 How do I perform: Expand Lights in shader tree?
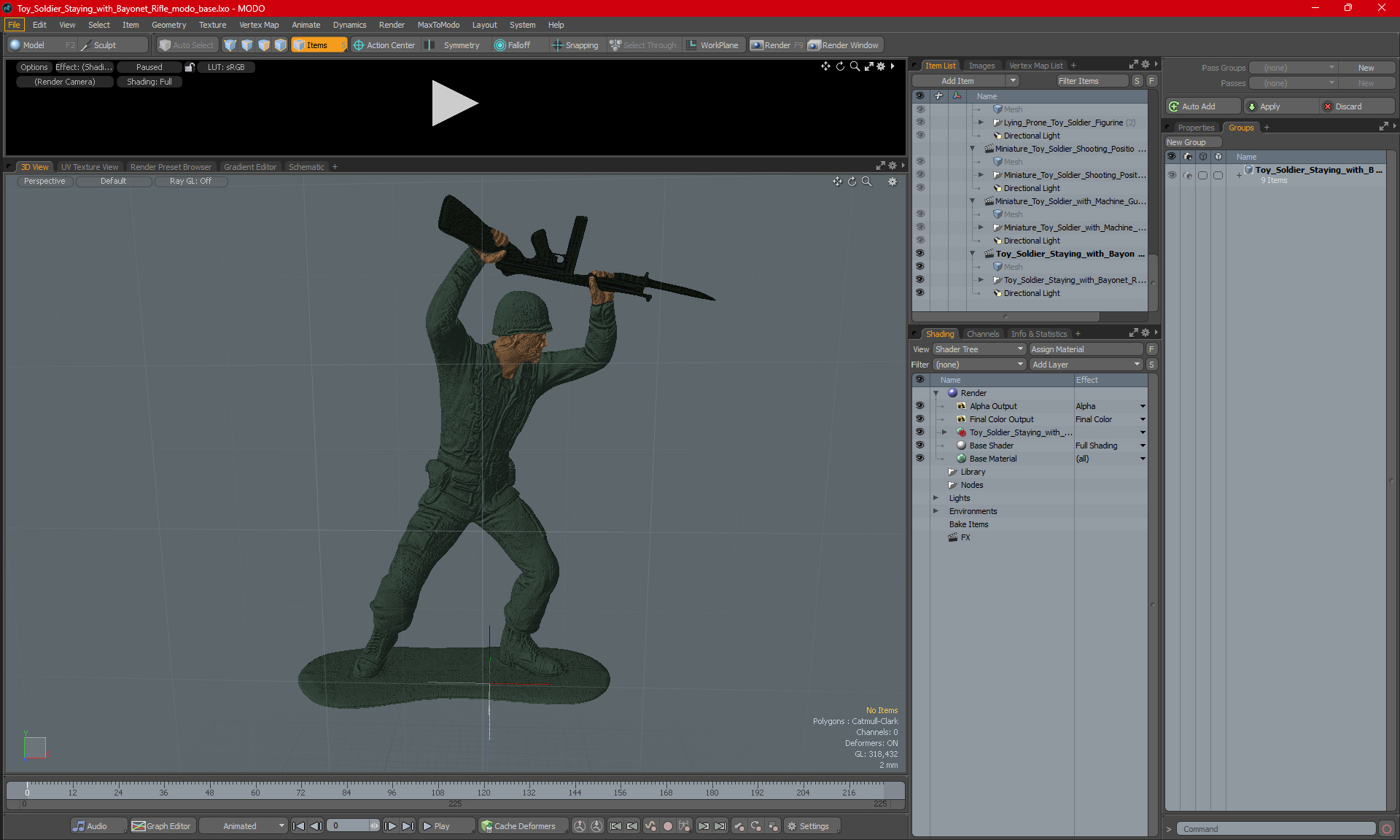[x=936, y=498]
